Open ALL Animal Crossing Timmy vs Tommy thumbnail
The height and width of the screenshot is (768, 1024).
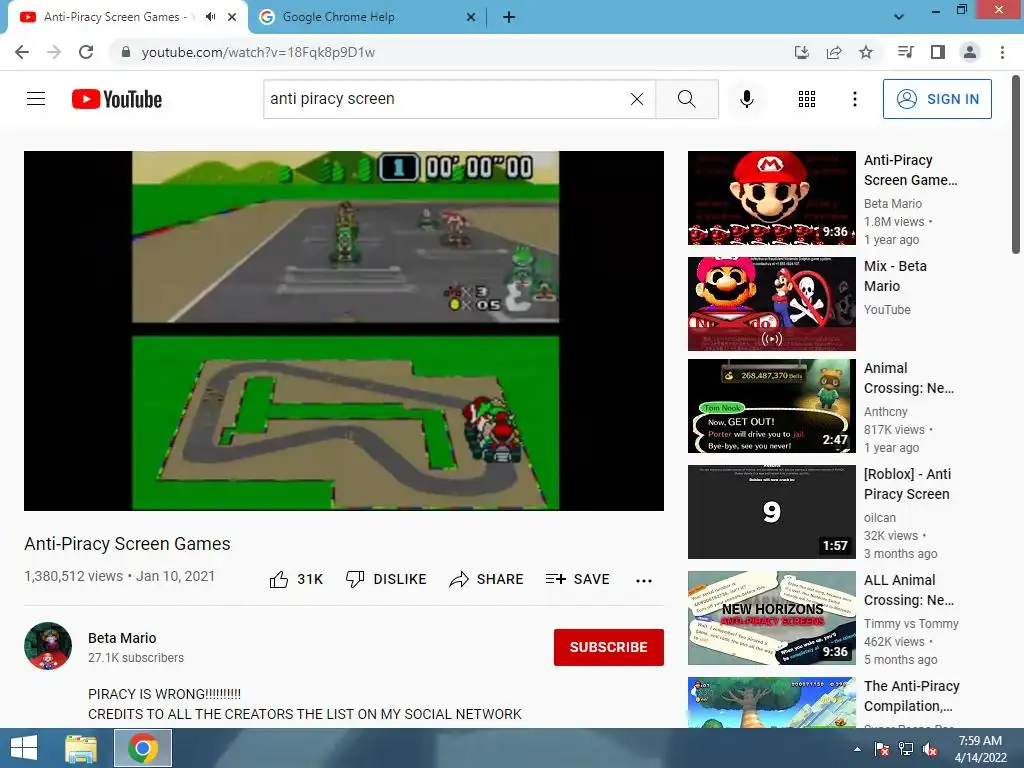[771, 618]
